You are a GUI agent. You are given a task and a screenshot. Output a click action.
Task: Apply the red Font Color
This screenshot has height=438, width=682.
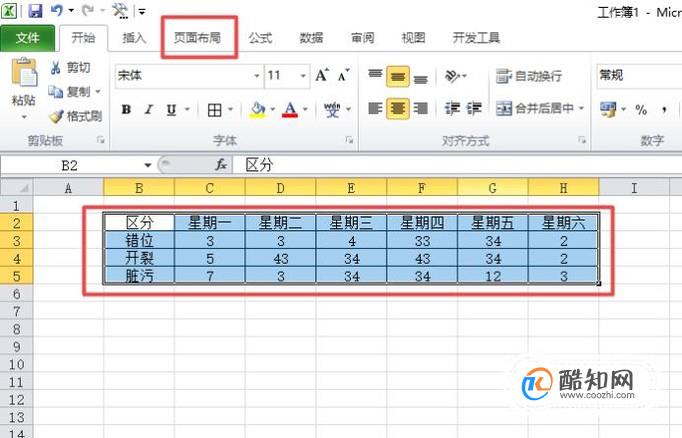(290, 109)
